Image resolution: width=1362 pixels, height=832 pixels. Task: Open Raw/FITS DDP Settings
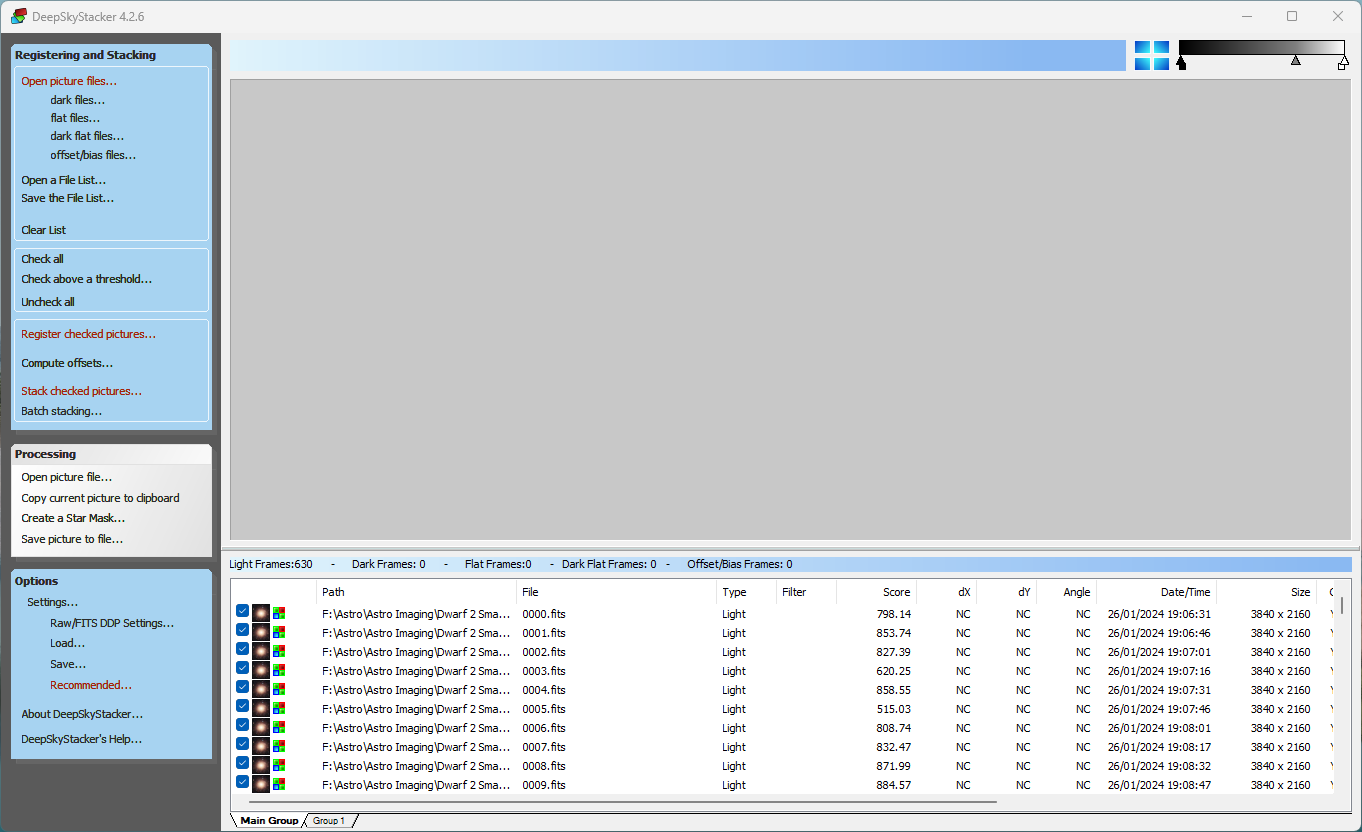coord(112,623)
